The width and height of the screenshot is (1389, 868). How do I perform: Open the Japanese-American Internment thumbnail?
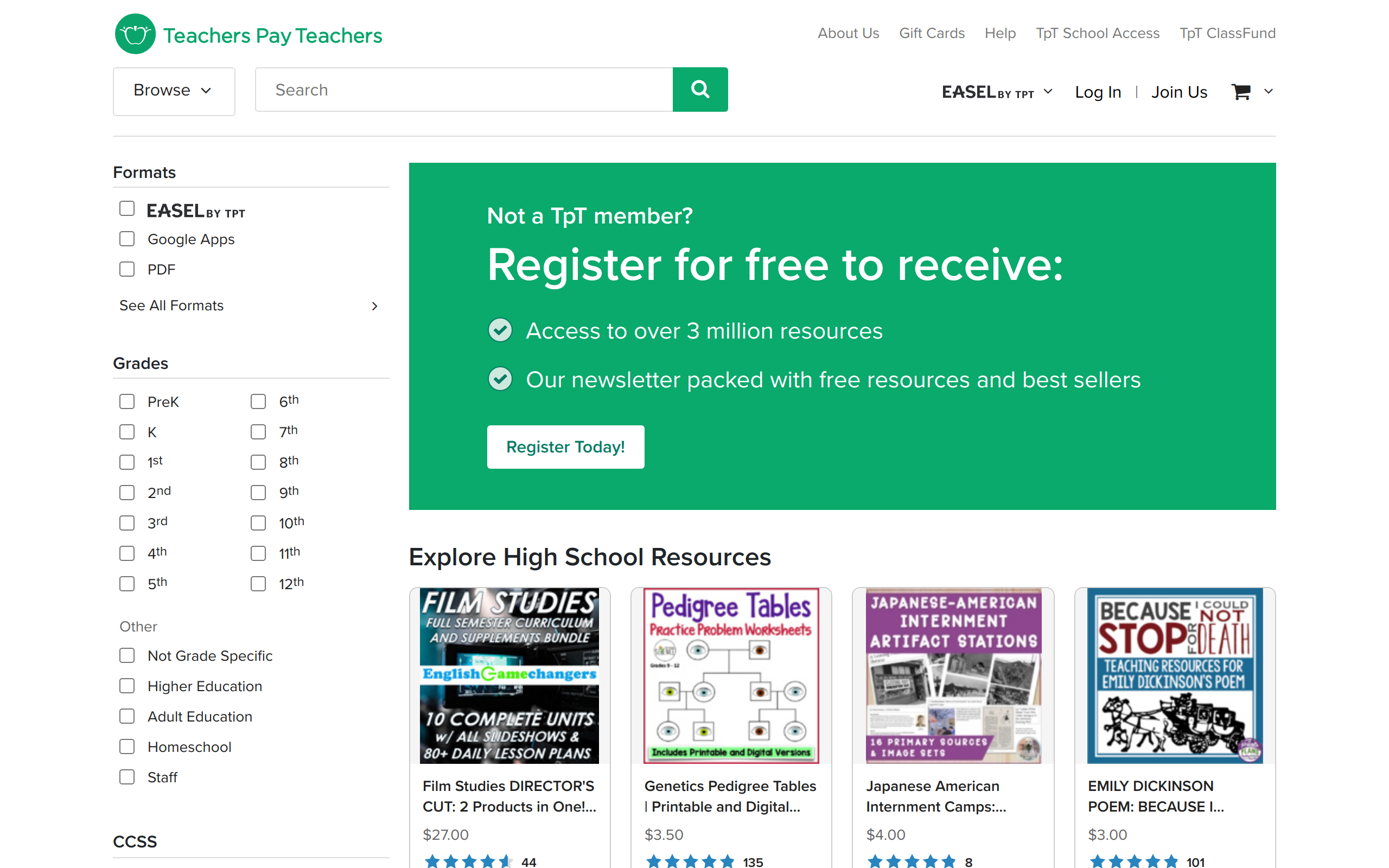click(x=953, y=675)
